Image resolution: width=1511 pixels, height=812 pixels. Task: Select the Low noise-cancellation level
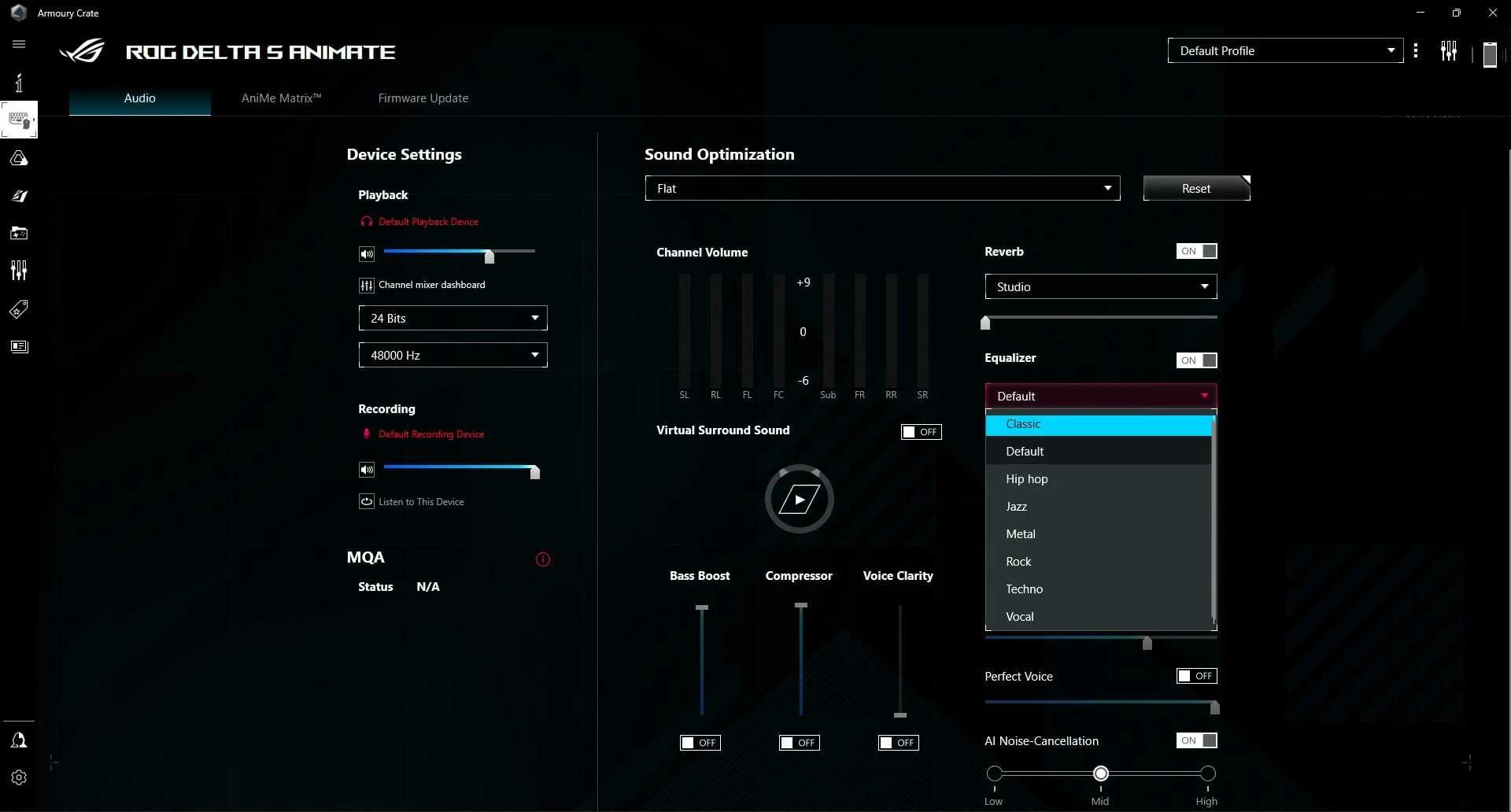(995, 773)
